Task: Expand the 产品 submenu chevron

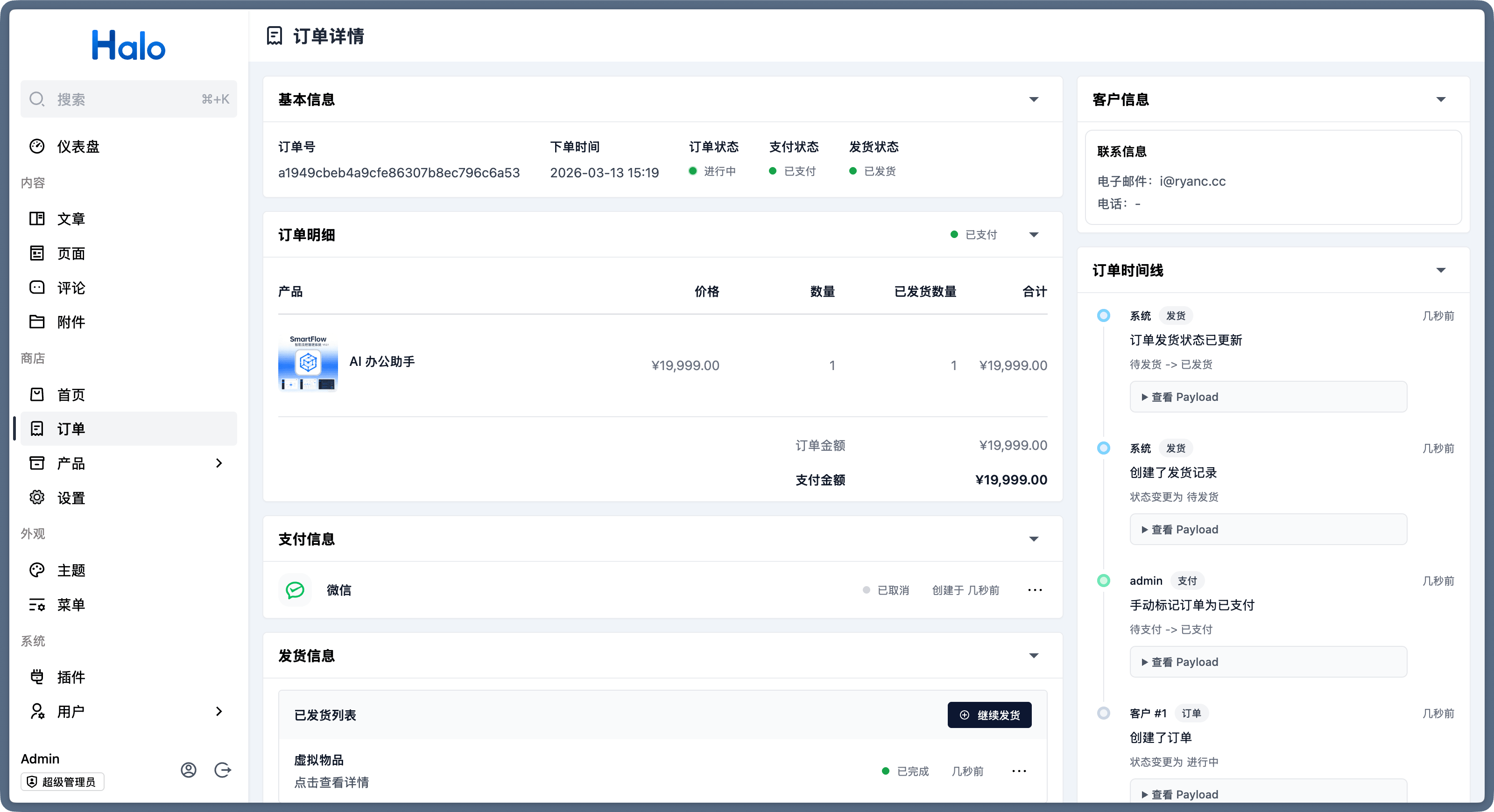Action: pyautogui.click(x=218, y=463)
